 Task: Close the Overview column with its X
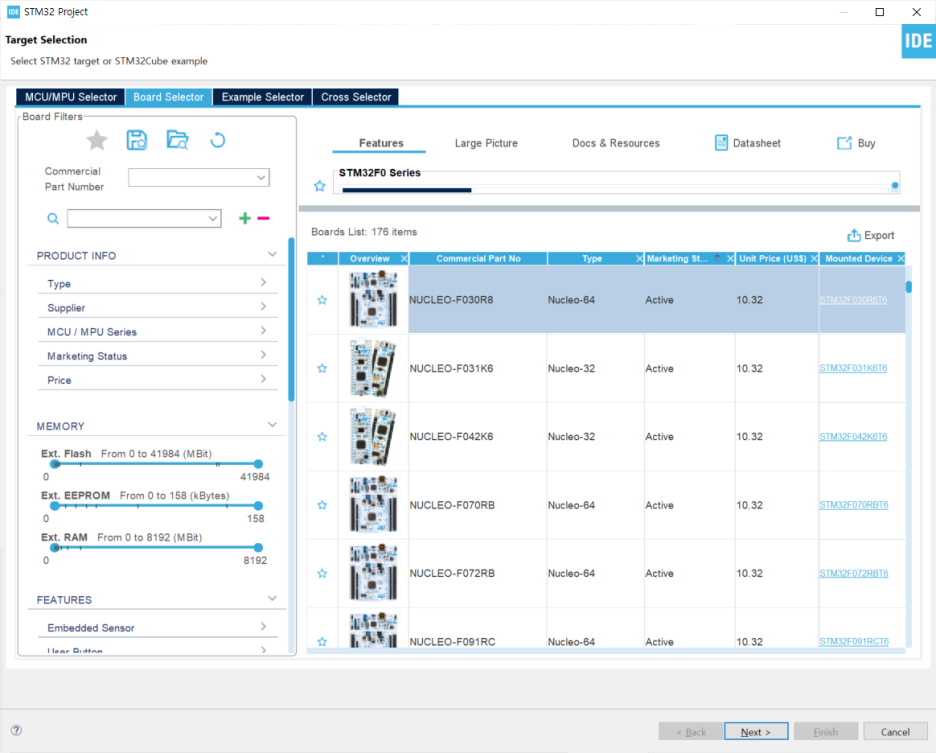pos(404,259)
